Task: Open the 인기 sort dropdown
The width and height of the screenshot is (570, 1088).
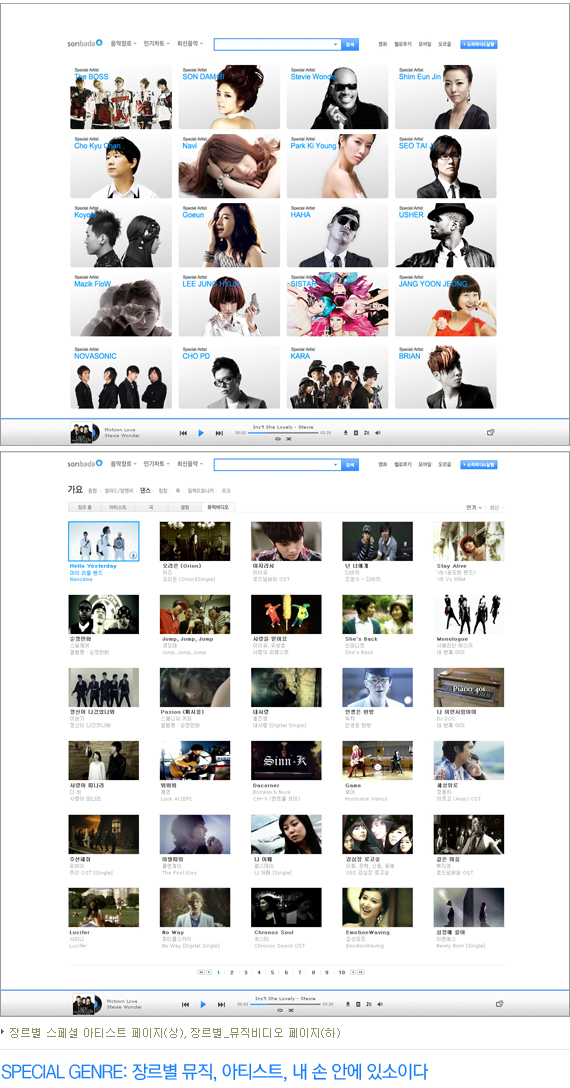Action: [473, 507]
